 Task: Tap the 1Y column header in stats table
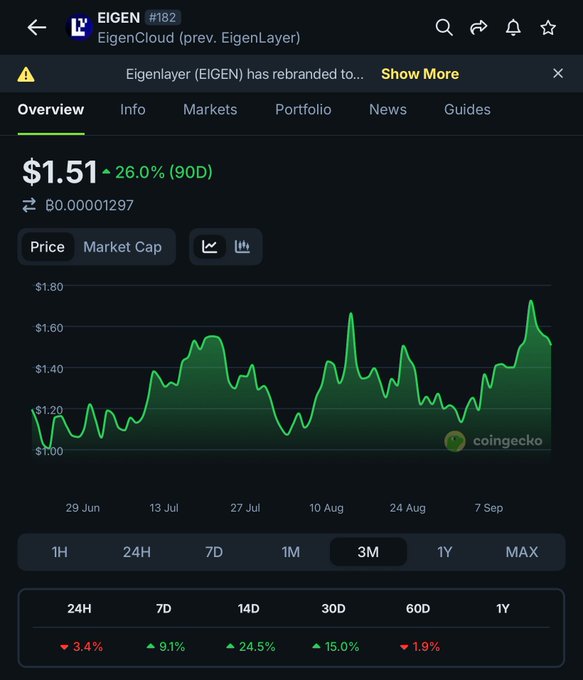(x=503, y=609)
